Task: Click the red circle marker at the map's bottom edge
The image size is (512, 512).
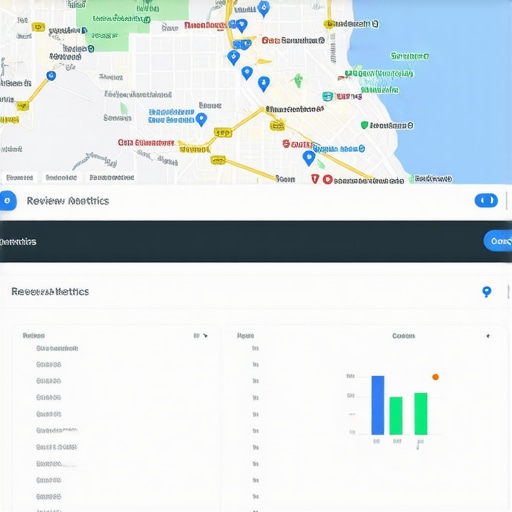Action: pyautogui.click(x=327, y=179)
